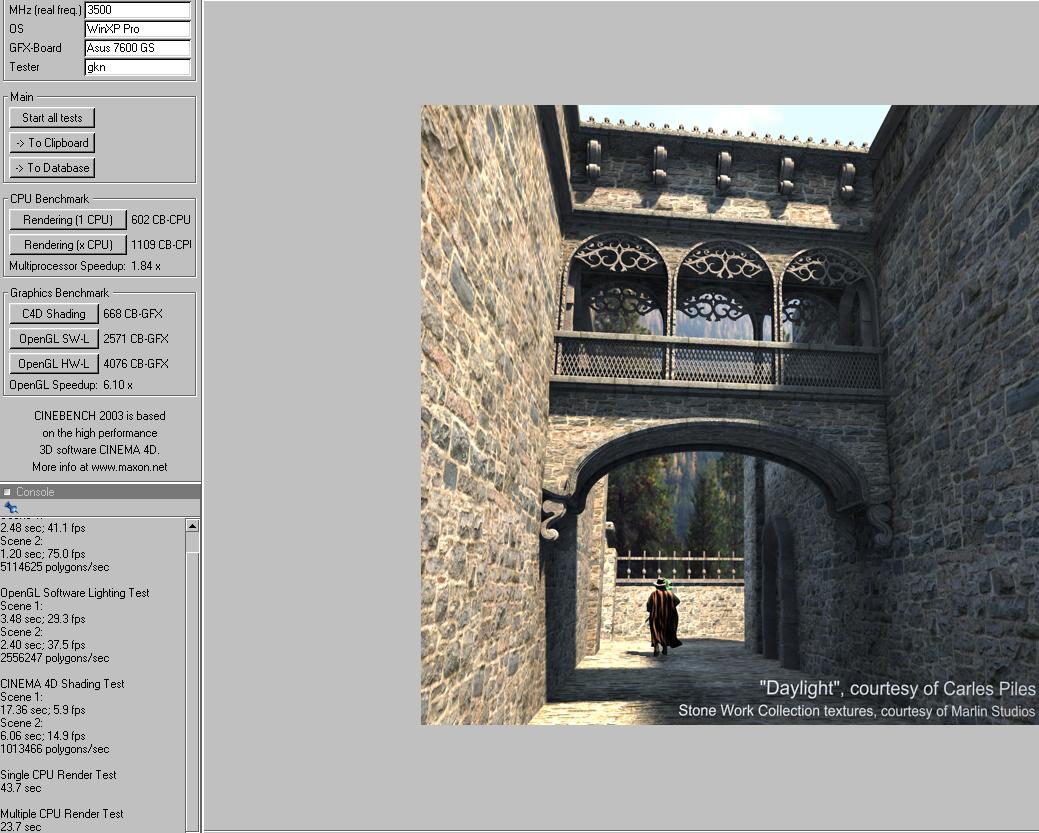This screenshot has width=1039, height=833.
Task: Run the Rendering (1 CPU) benchmark
Action: click(x=68, y=220)
